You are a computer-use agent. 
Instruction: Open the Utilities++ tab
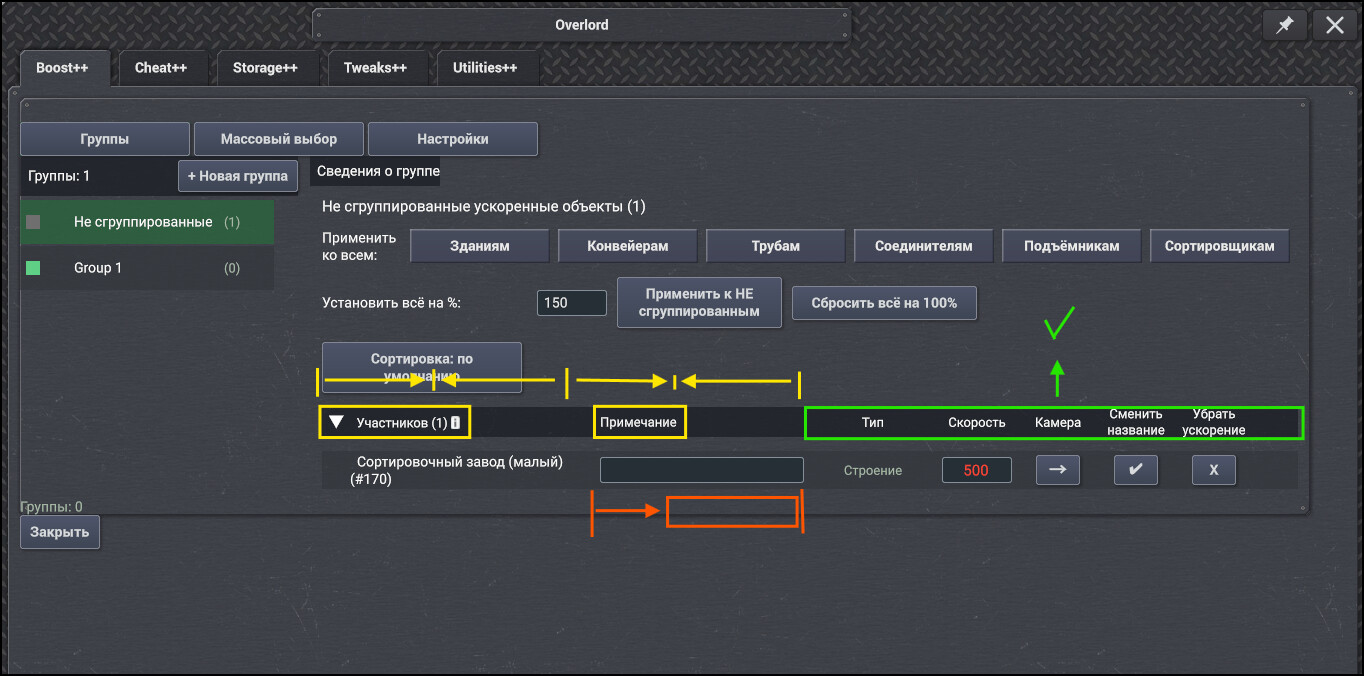tap(485, 68)
